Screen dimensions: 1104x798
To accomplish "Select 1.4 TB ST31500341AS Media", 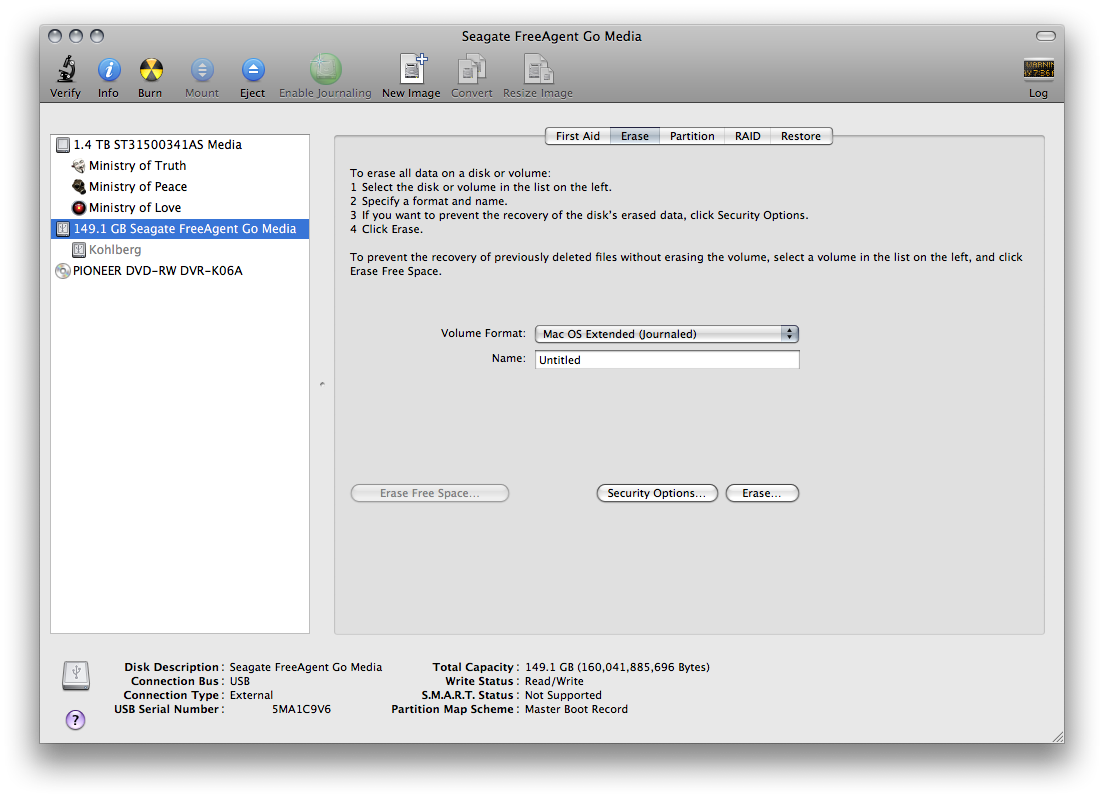I will (x=180, y=145).
